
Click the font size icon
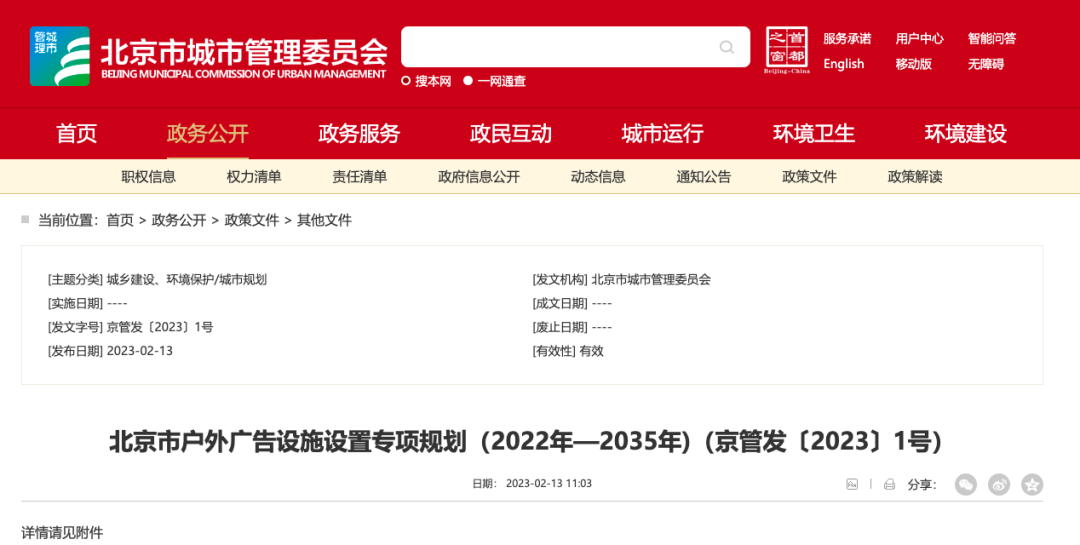(x=852, y=484)
